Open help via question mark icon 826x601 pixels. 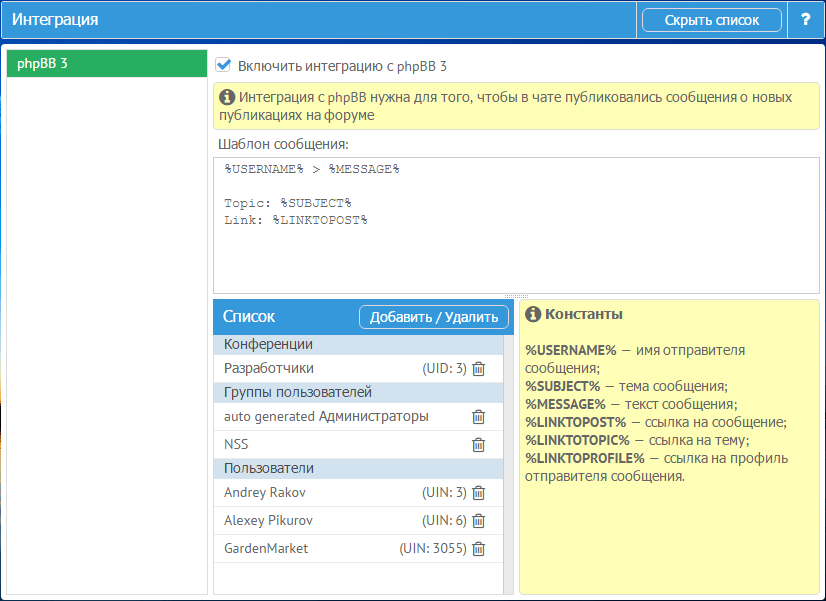805,20
